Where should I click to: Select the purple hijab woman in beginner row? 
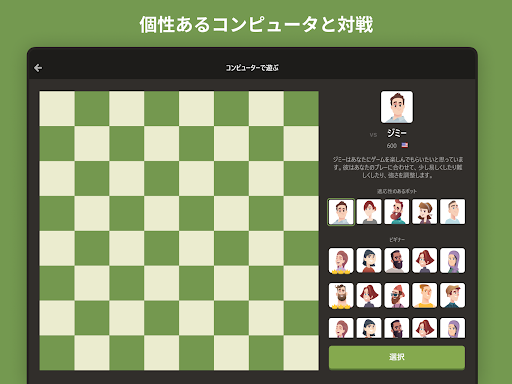(452, 260)
